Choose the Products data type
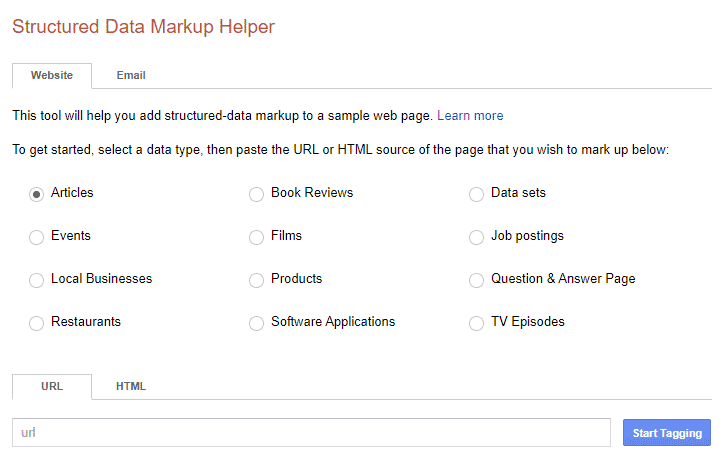 [x=256, y=280]
